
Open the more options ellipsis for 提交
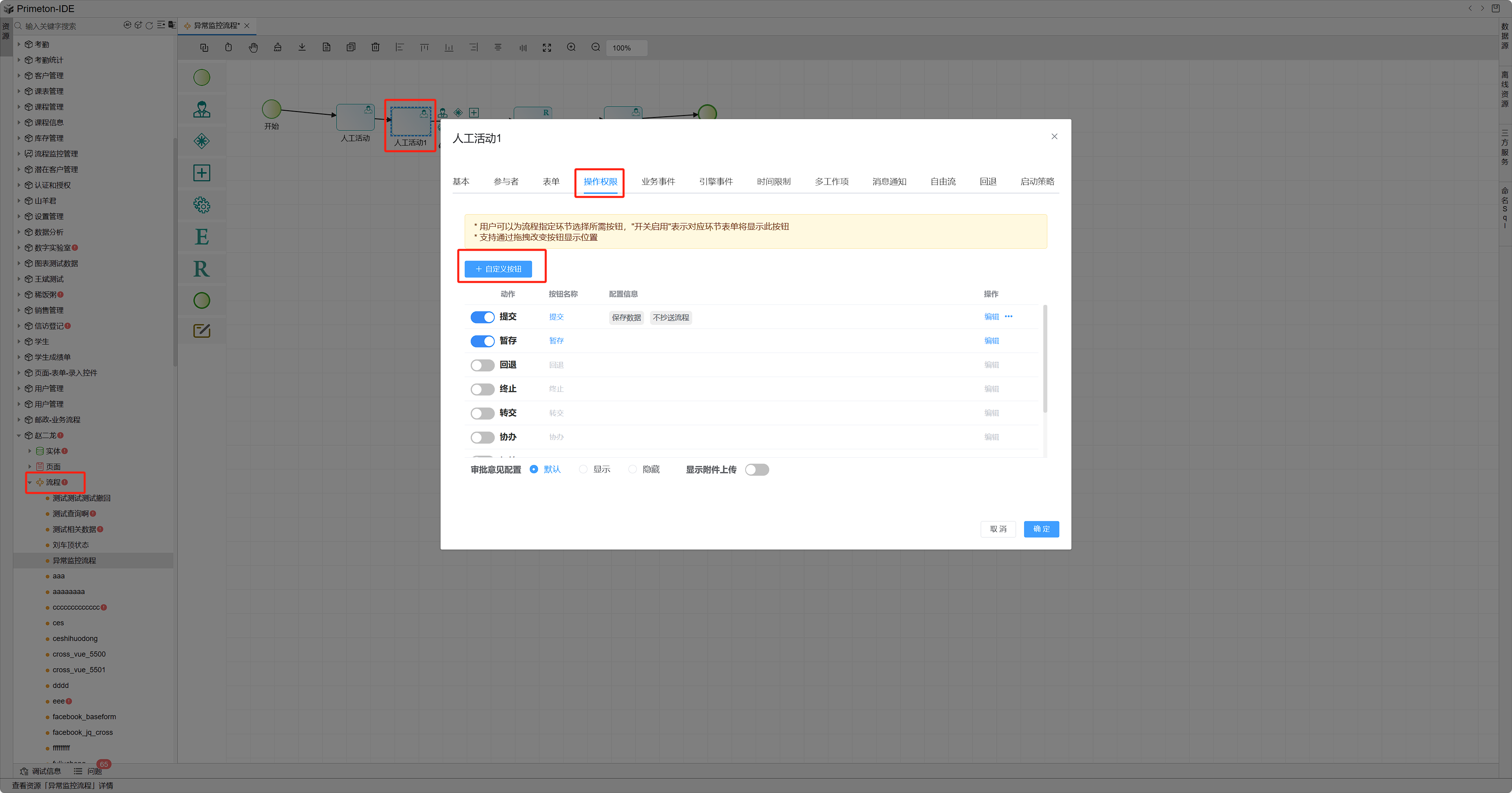(1008, 317)
